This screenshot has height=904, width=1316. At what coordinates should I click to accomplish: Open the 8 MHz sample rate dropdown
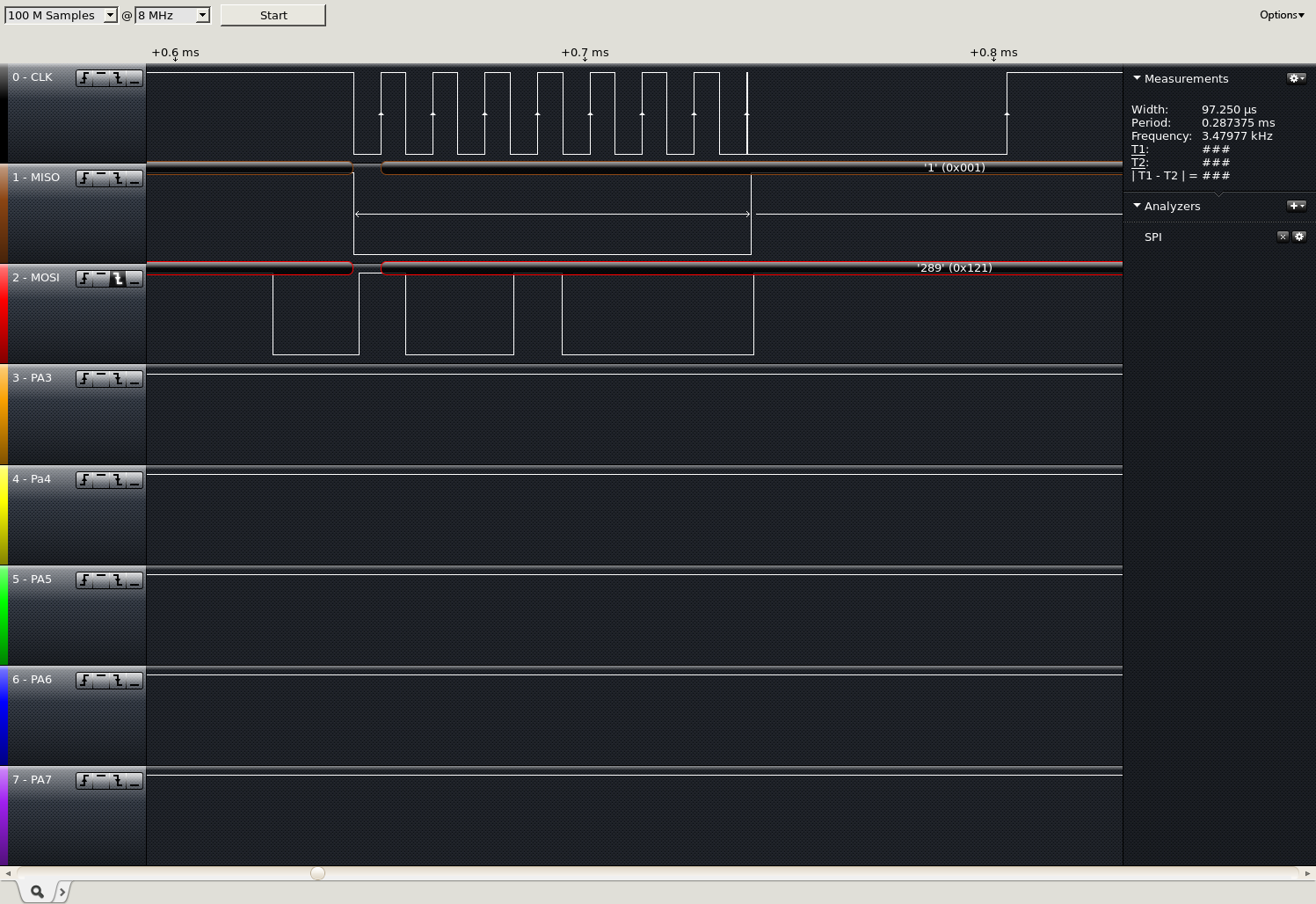click(x=172, y=15)
